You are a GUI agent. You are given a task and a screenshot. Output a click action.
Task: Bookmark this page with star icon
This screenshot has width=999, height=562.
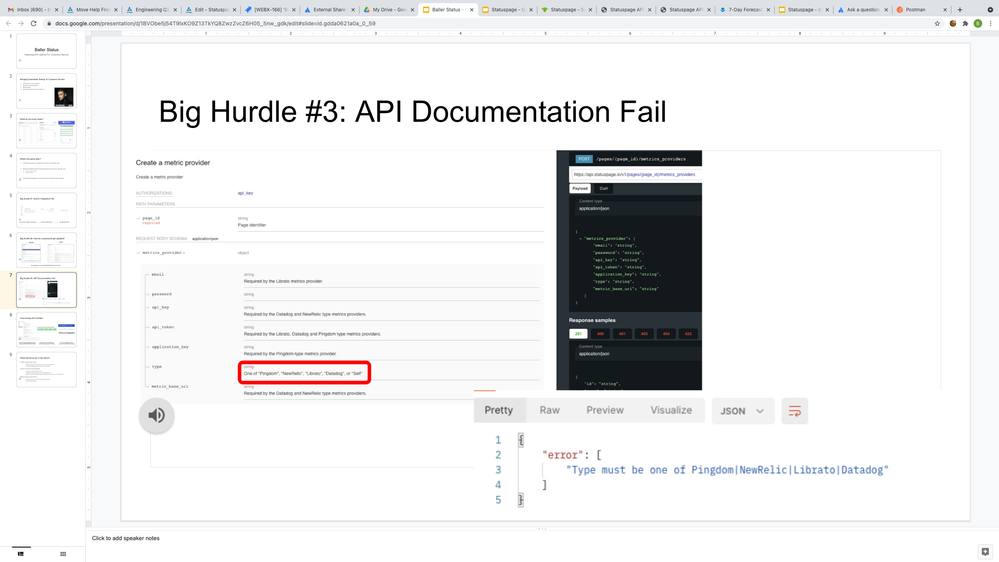(x=937, y=24)
